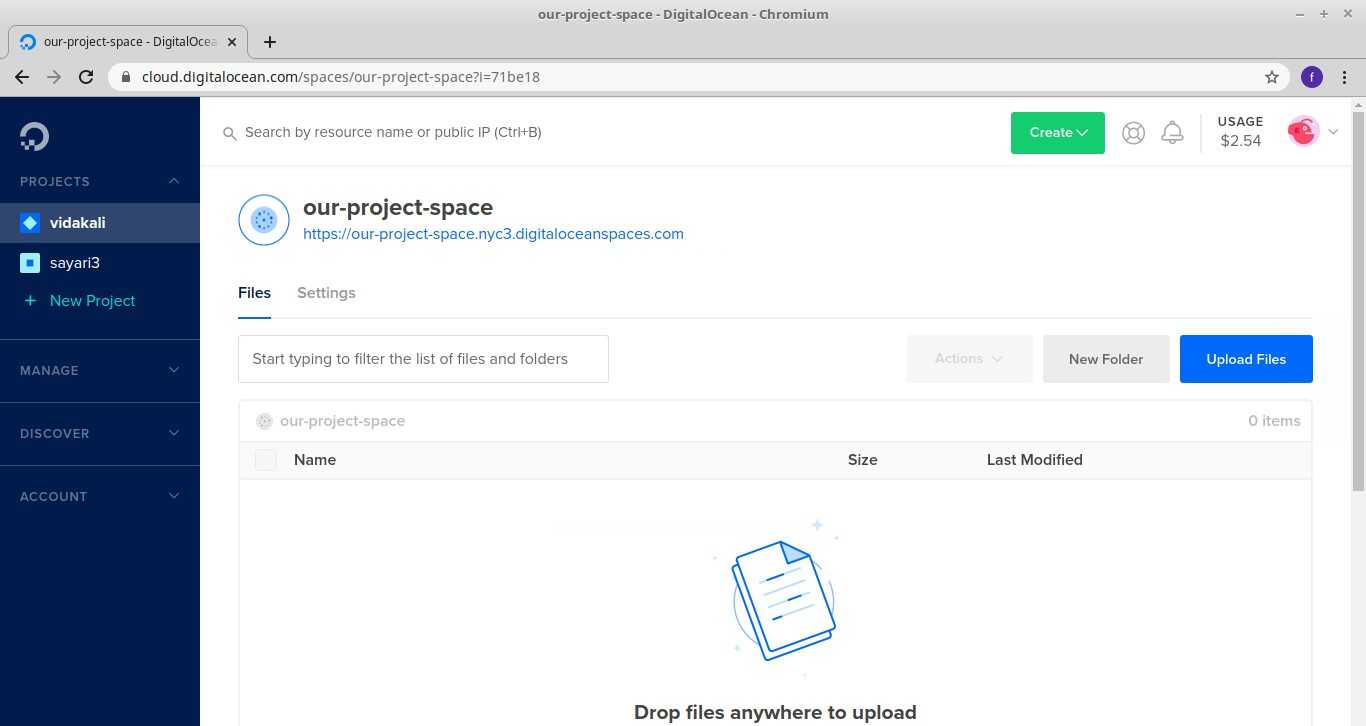The width and height of the screenshot is (1366, 726).
Task: Expand the Manage sidebar section
Action: pyautogui.click(x=100, y=370)
